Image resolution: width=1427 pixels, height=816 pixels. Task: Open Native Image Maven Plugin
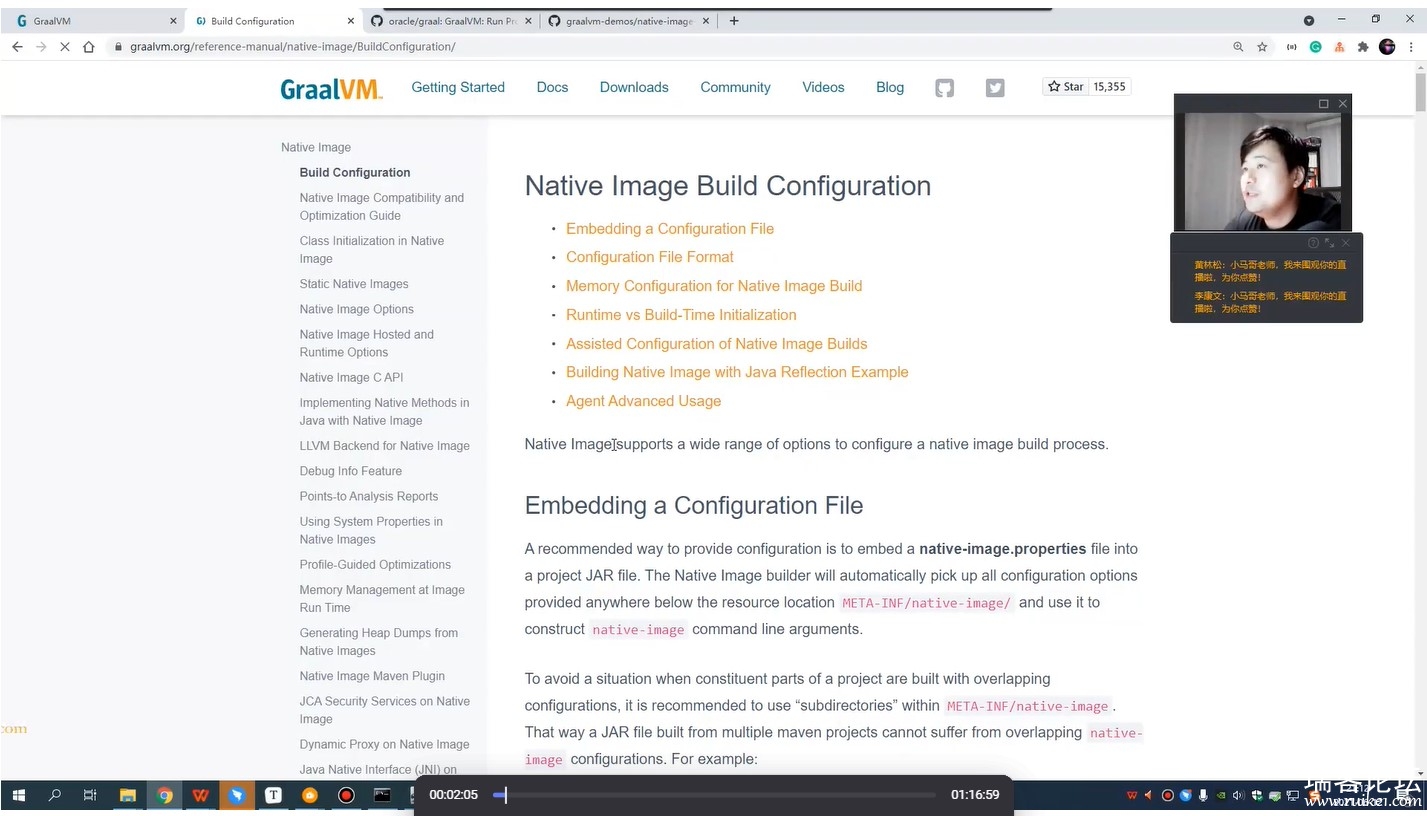[372, 676]
